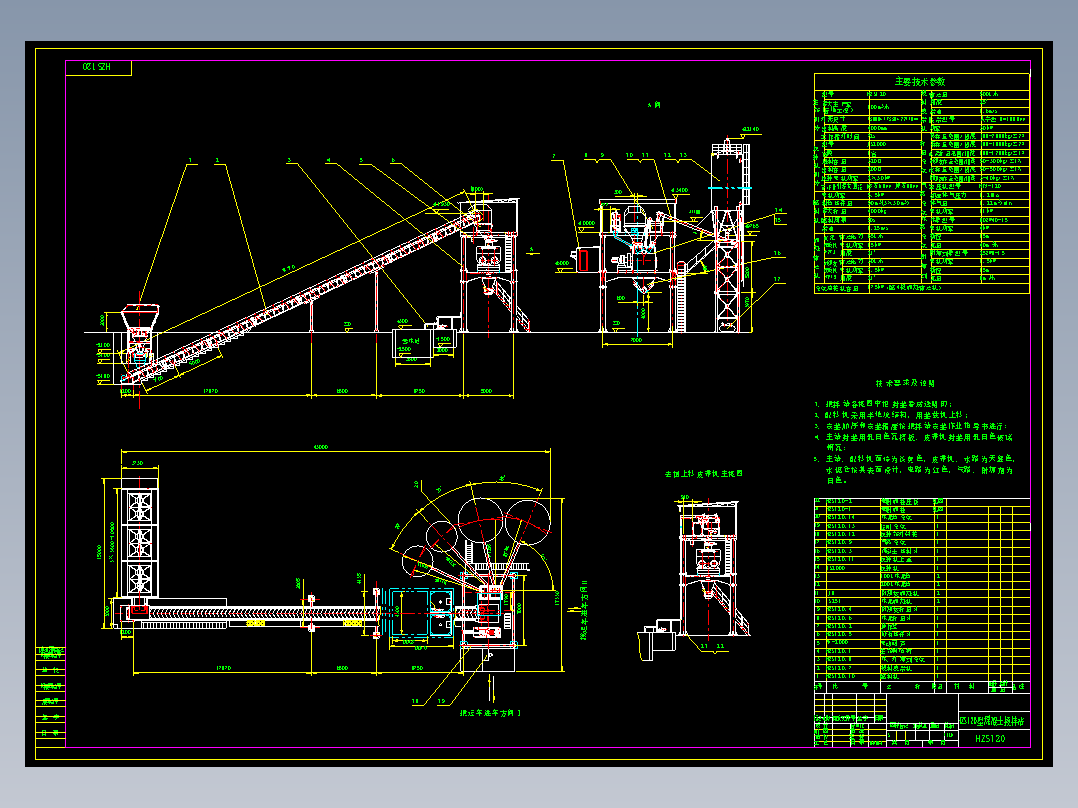This screenshot has height=808, width=1078.
Task: Click the 40000 overall dimension in plan view
Action: [x=320, y=447]
